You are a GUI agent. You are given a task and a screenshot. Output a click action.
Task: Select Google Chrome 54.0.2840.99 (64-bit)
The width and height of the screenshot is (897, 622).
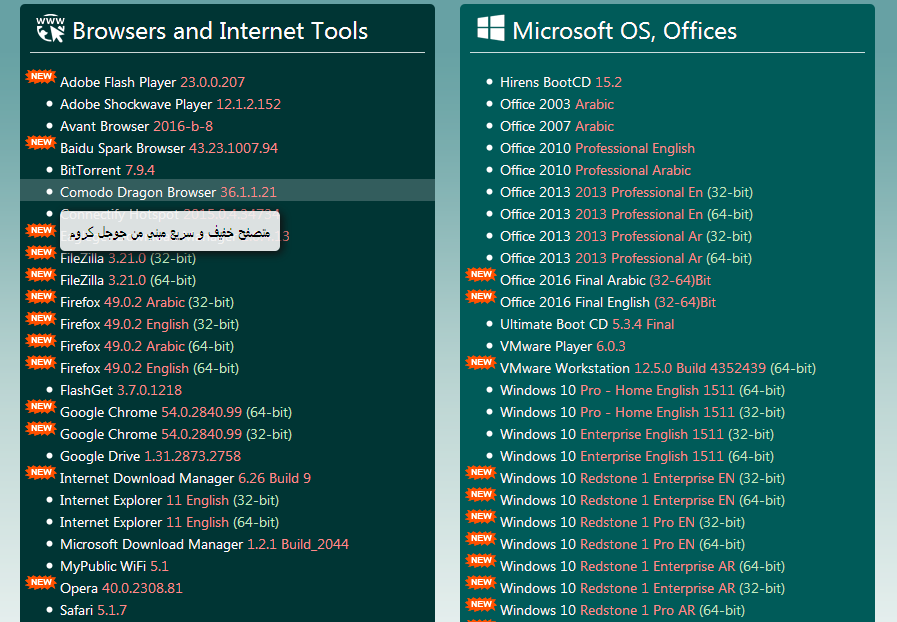[x=176, y=412]
